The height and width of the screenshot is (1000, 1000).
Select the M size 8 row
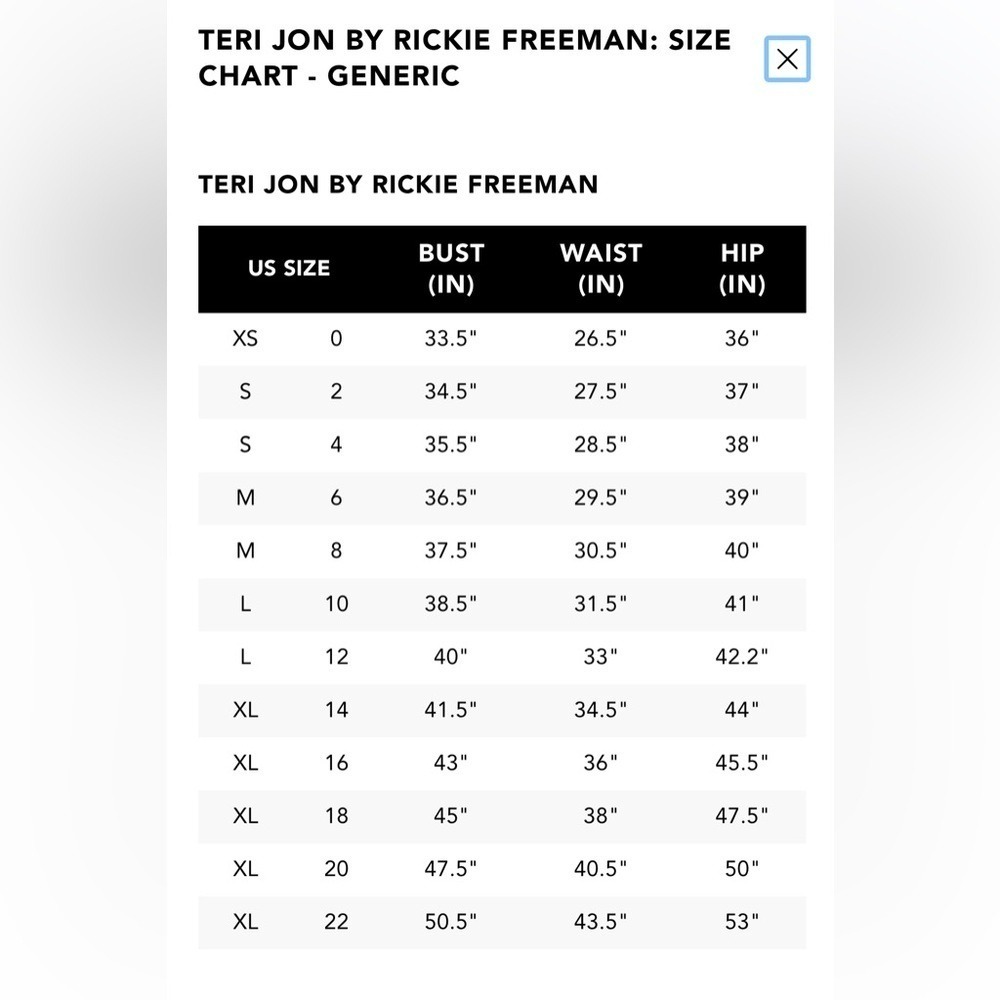point(502,551)
